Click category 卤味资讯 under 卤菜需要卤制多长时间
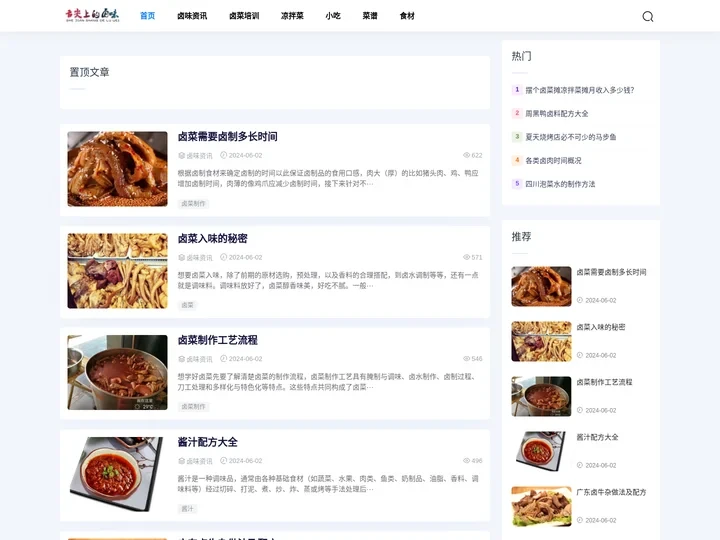720x540 pixels. 199,156
